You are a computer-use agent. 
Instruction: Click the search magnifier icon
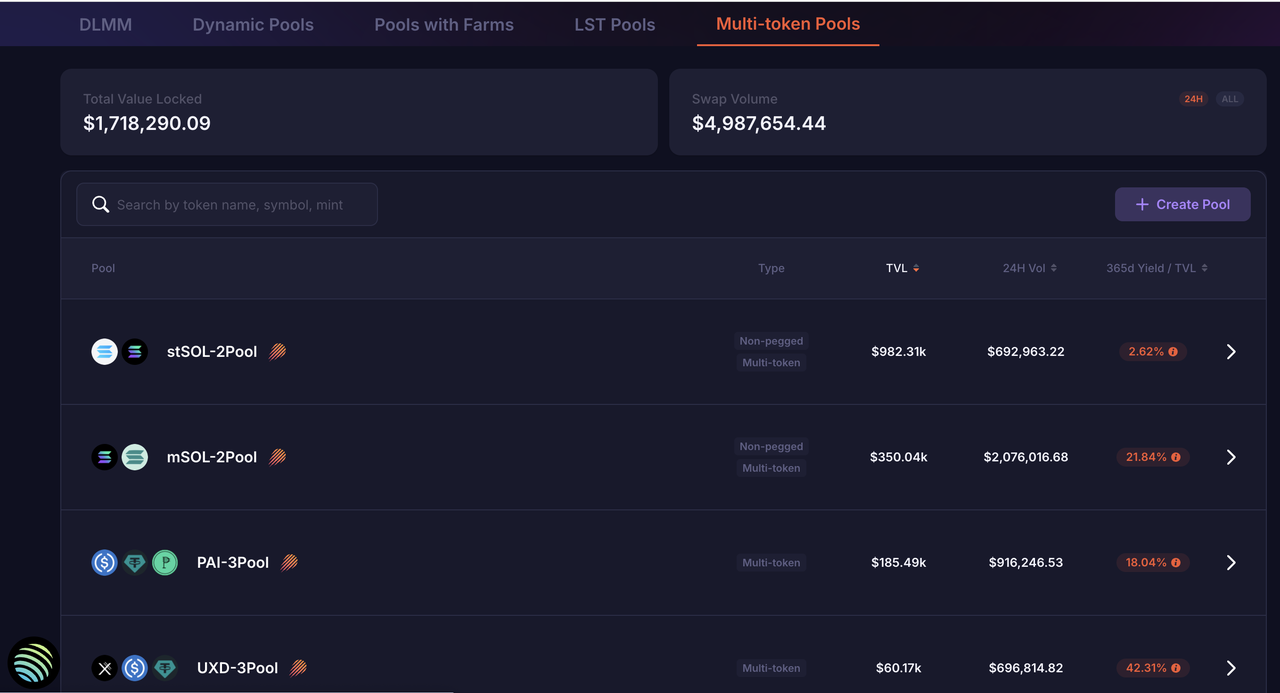100,204
